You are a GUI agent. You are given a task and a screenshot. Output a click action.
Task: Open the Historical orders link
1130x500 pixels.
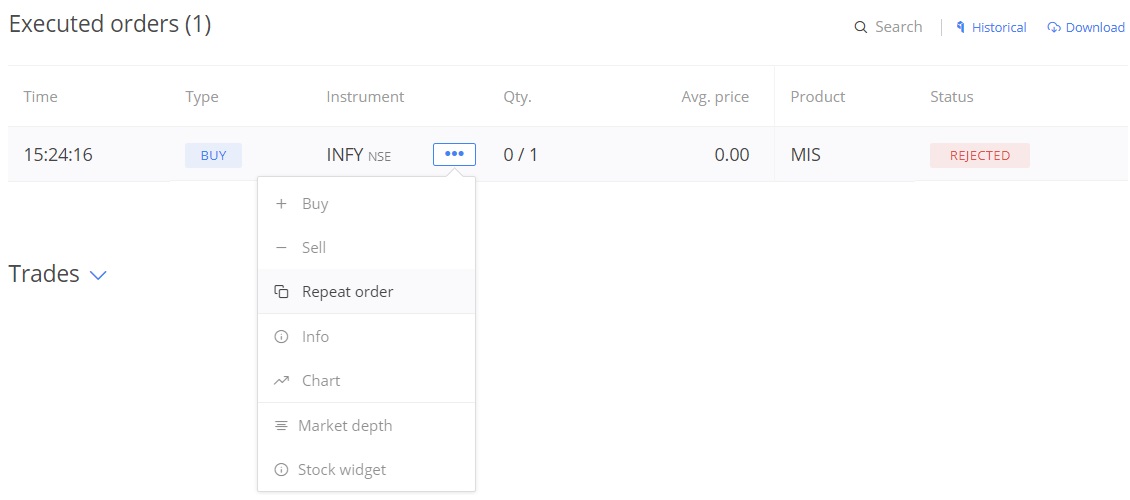point(991,27)
